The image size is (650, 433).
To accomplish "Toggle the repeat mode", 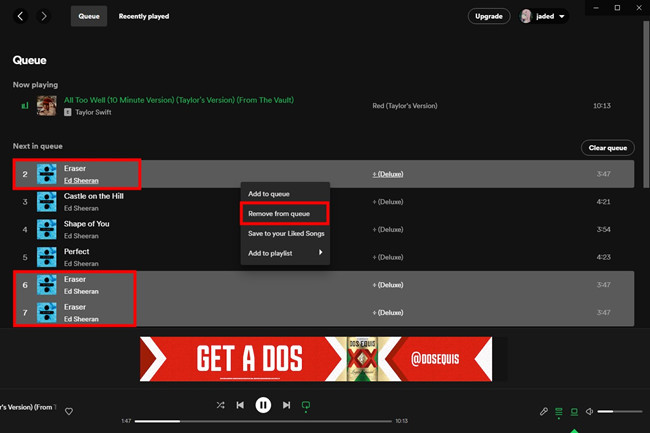I will click(306, 405).
